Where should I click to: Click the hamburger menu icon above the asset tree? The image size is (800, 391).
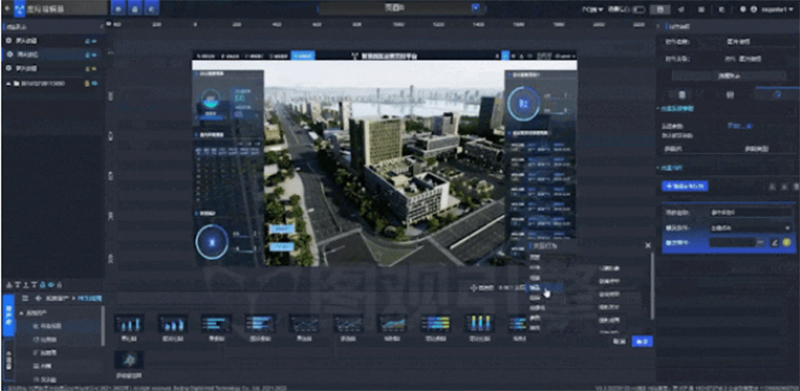coord(24,298)
